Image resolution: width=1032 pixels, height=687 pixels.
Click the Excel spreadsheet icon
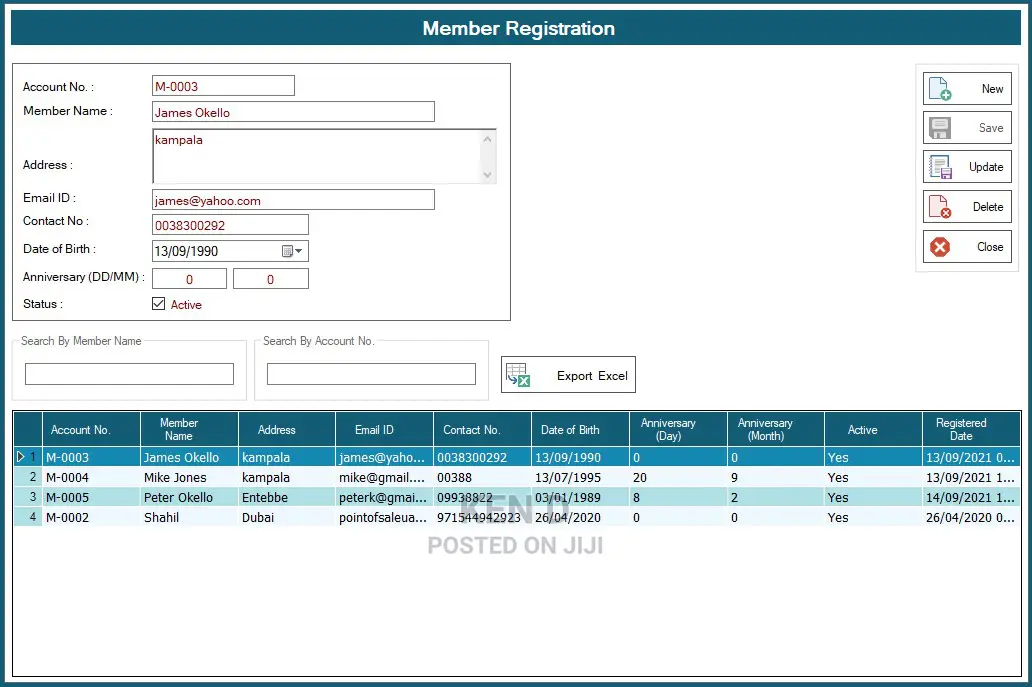[518, 375]
